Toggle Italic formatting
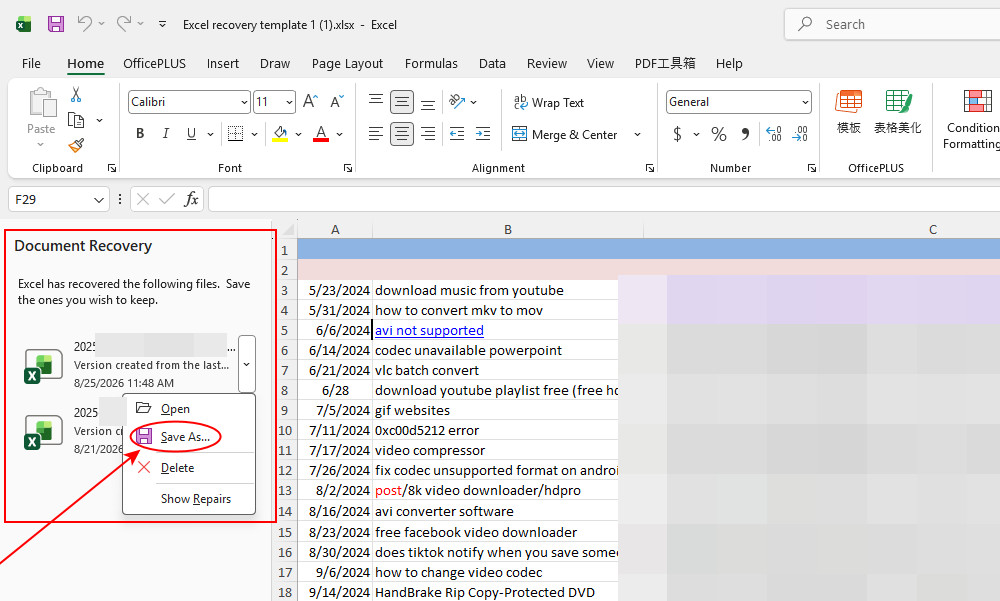 click(x=166, y=133)
